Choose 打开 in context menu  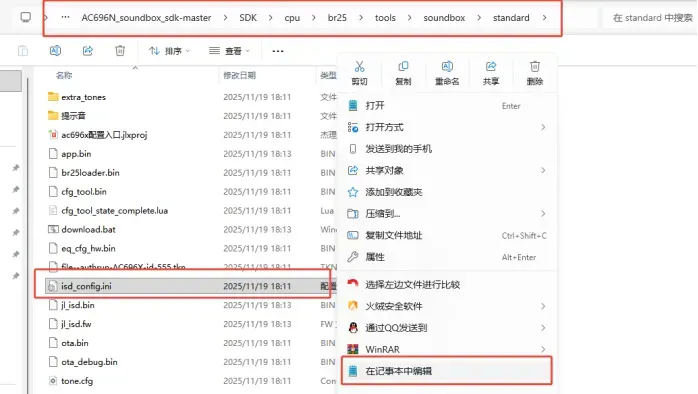click(446, 106)
